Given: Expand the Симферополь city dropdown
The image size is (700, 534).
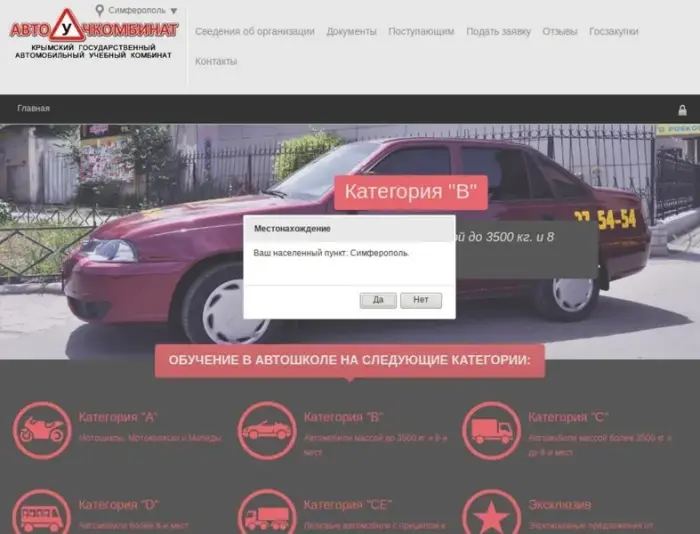Looking at the screenshot, I should [174, 11].
